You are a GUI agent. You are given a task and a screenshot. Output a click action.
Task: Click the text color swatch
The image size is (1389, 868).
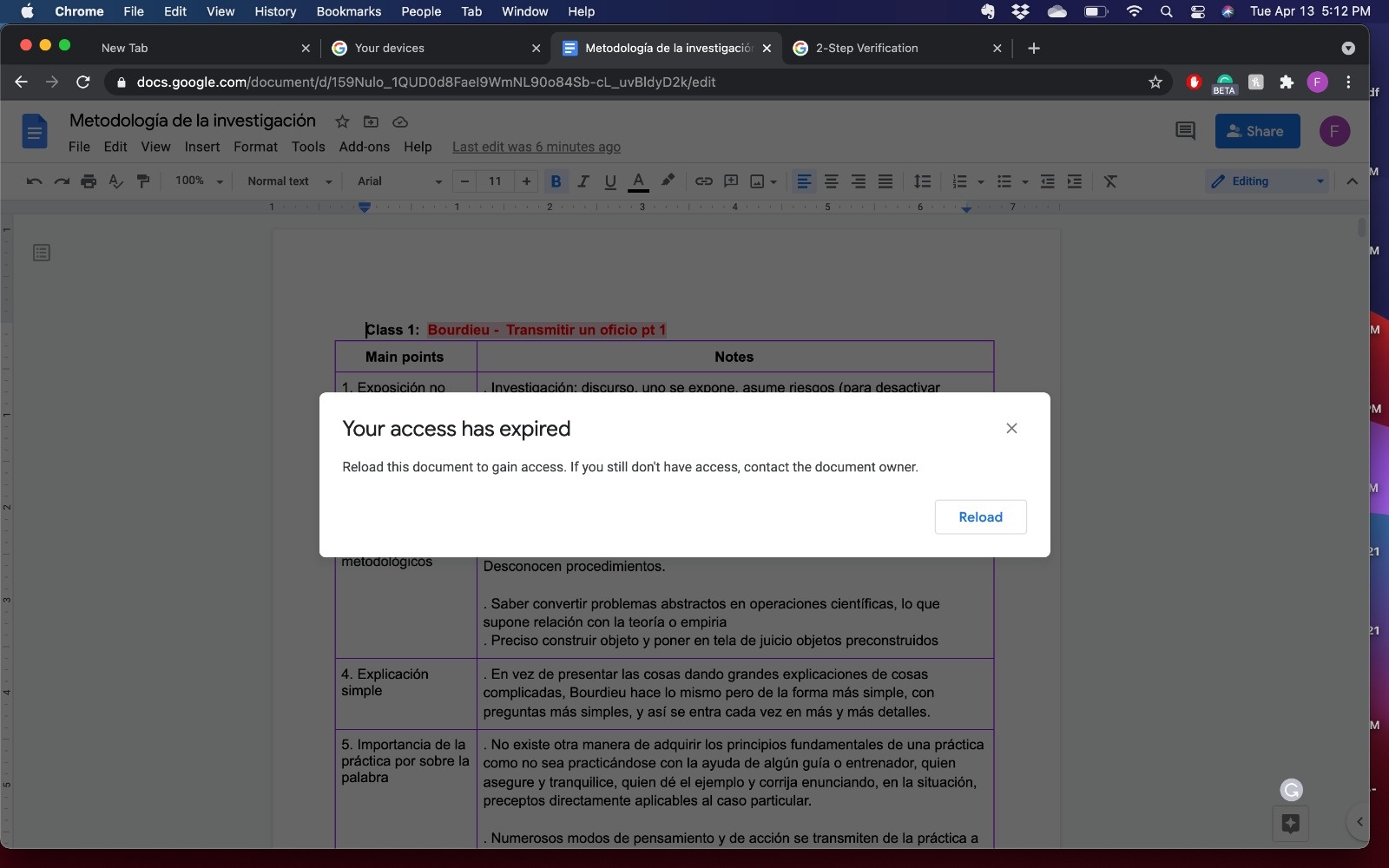pyautogui.click(x=640, y=181)
